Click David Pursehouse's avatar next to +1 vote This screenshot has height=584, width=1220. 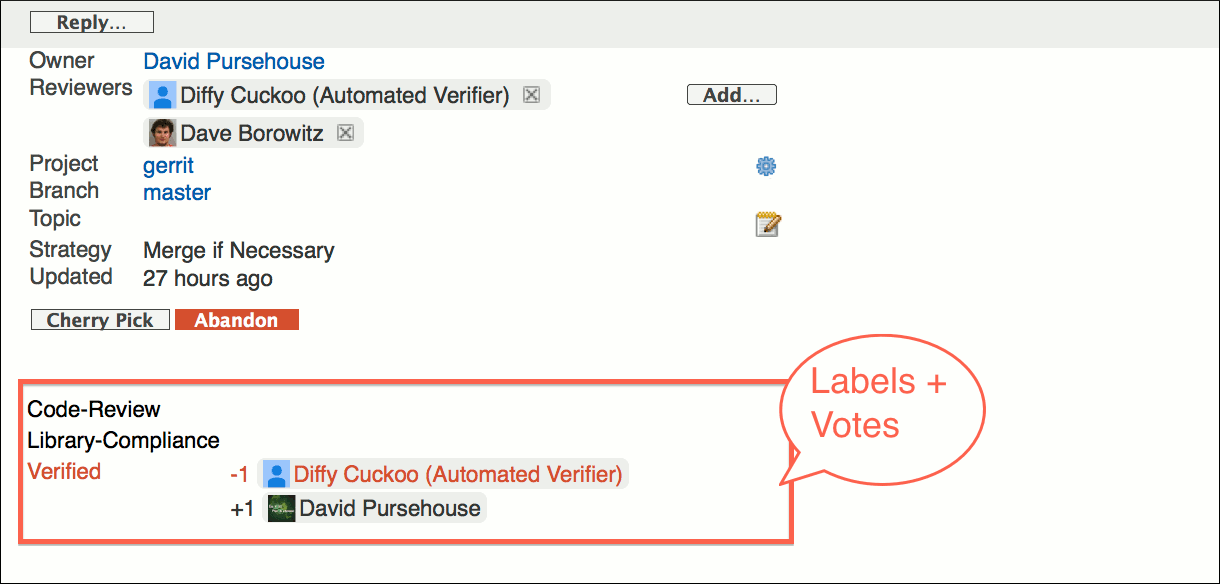click(x=281, y=507)
